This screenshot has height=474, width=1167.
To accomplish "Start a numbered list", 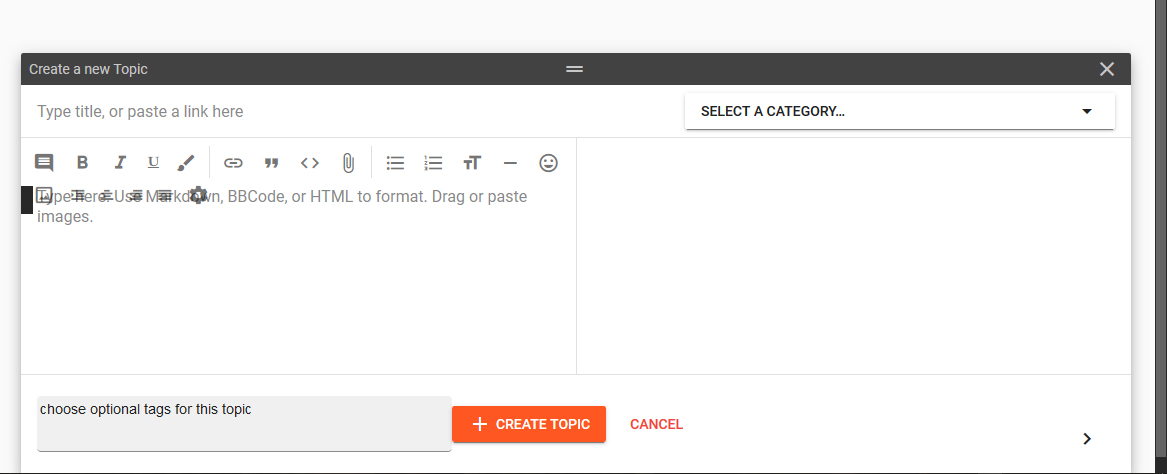I will [x=433, y=163].
